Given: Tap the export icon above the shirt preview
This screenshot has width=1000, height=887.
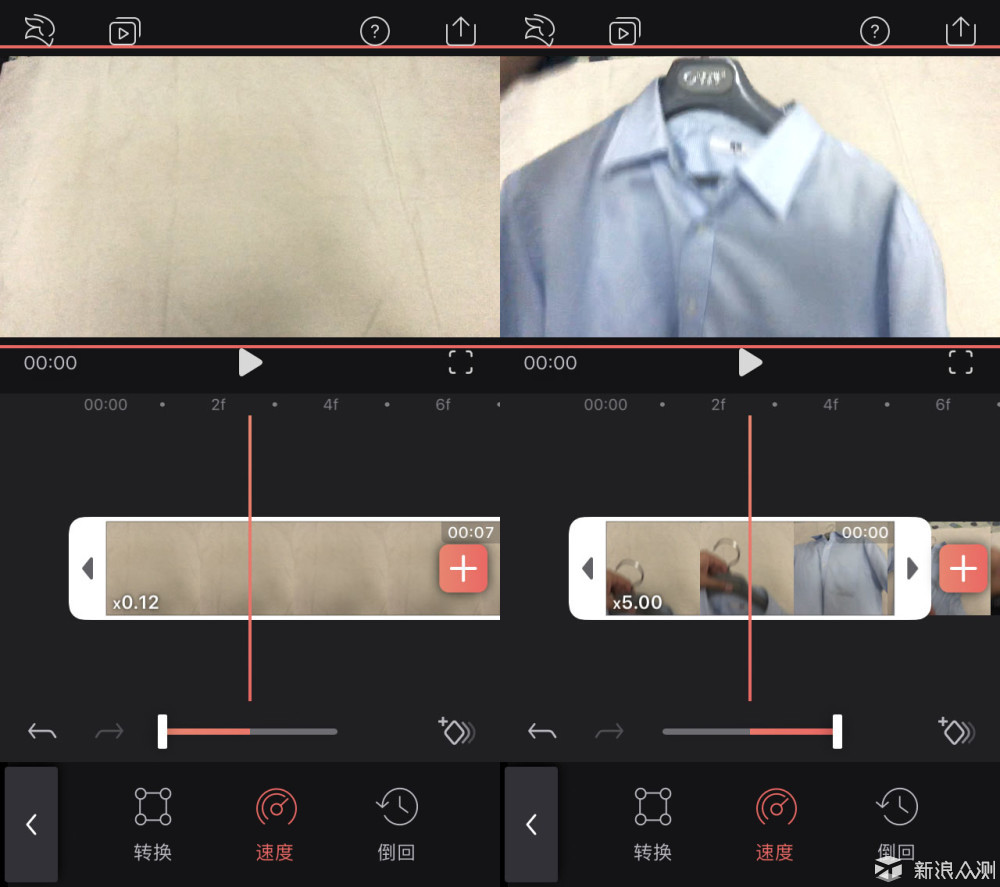Looking at the screenshot, I should click(960, 30).
